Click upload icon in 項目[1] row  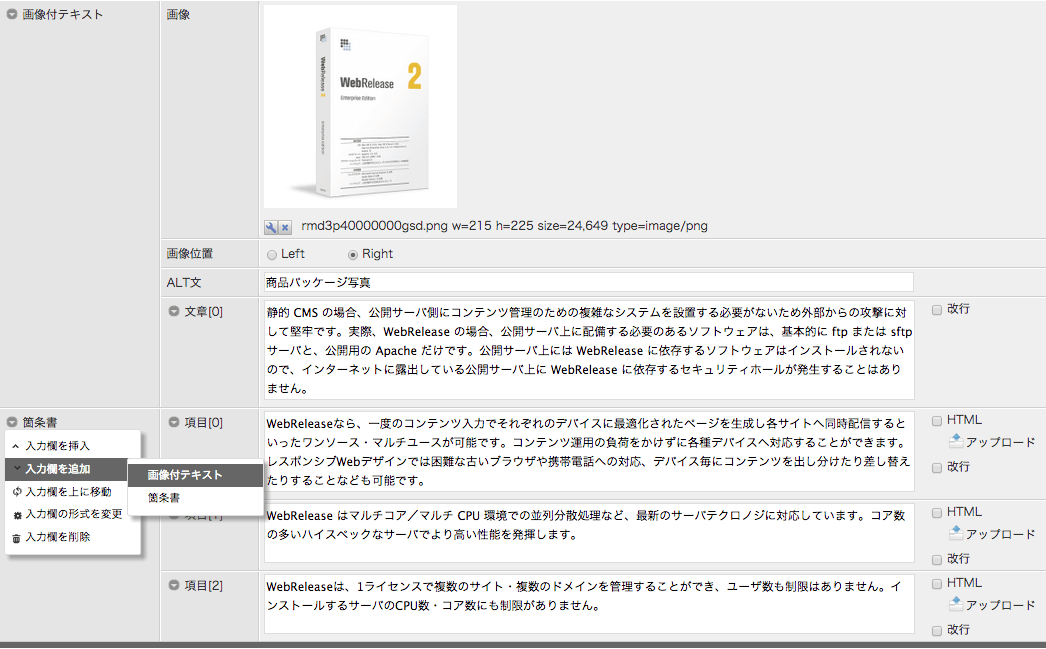point(955,533)
